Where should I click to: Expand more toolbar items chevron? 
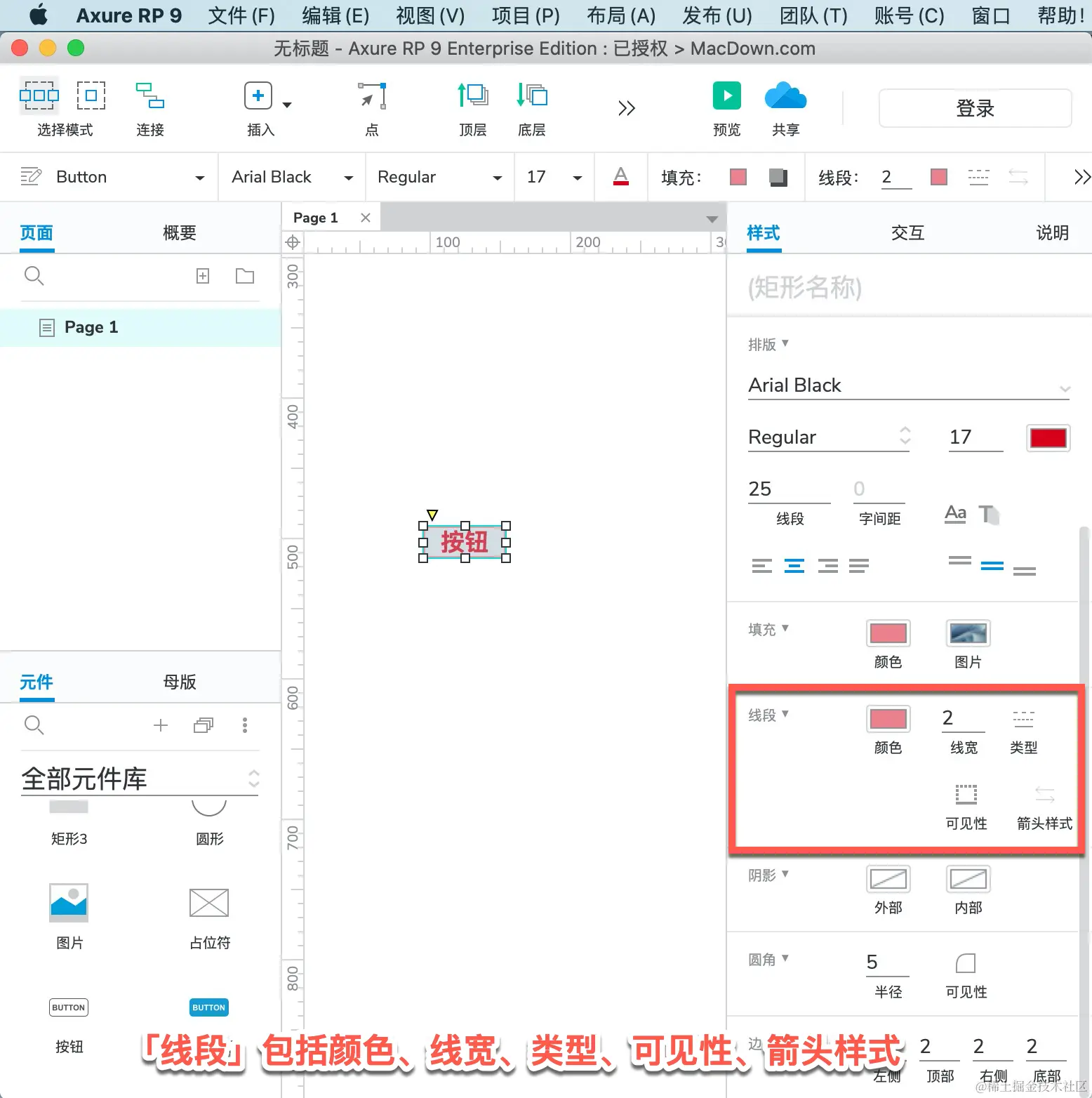pyautogui.click(x=626, y=108)
